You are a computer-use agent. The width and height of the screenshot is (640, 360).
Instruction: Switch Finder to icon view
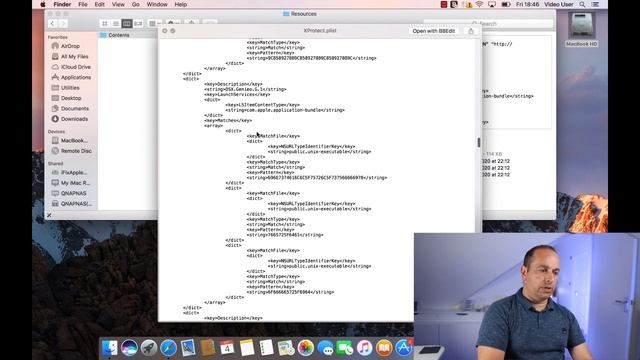coord(104,24)
